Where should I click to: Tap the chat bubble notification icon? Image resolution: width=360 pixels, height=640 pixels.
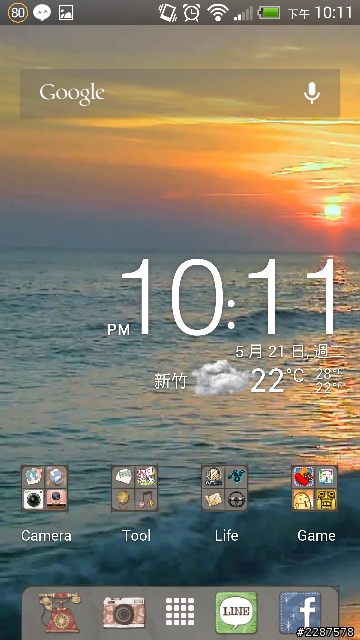pyautogui.click(x=42, y=13)
